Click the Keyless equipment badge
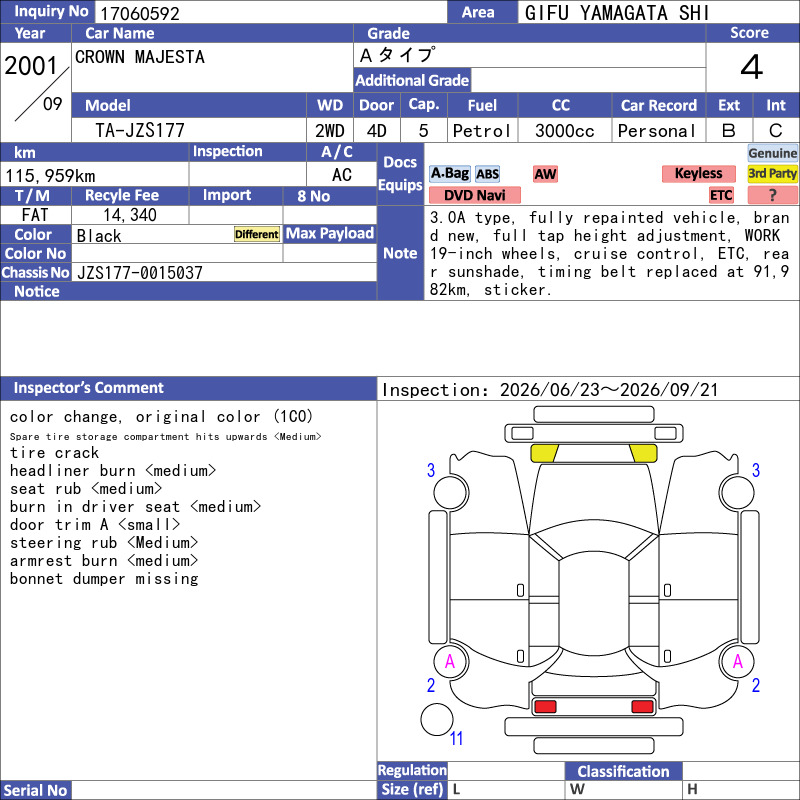Image resolution: width=800 pixels, height=800 pixels. [x=698, y=173]
